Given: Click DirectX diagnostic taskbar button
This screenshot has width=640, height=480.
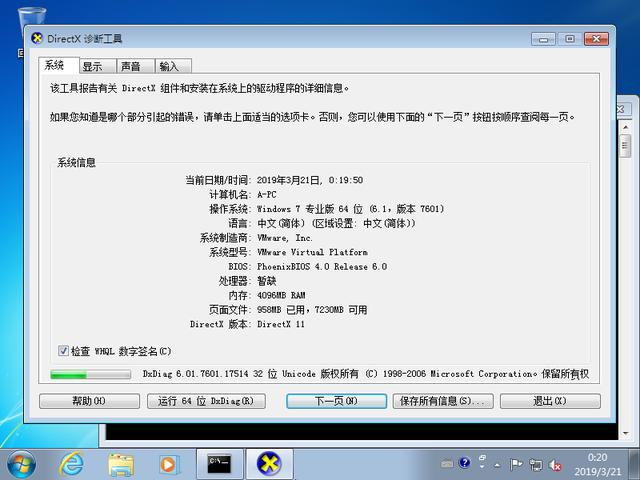Looking at the screenshot, I should click(x=269, y=464).
